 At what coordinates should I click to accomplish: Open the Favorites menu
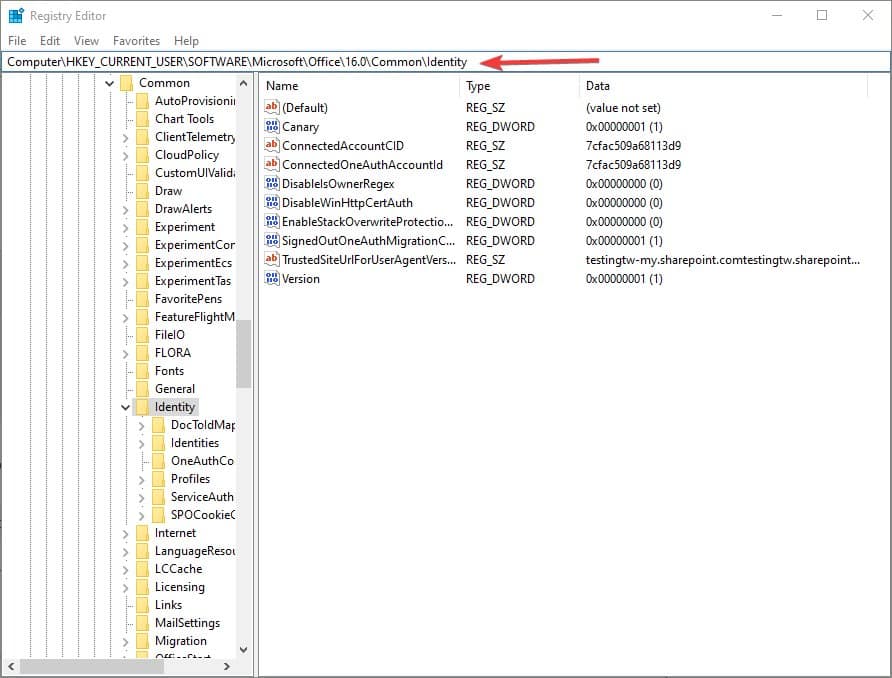[x=137, y=41]
